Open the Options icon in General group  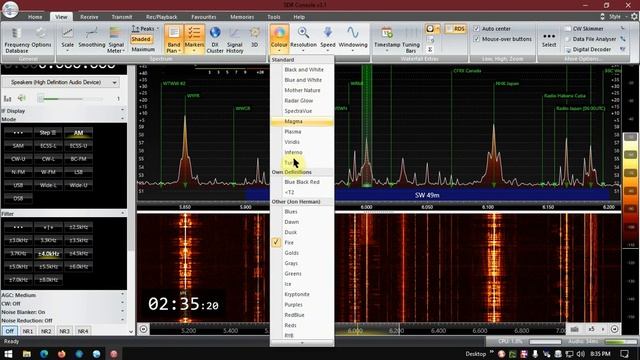(41, 38)
